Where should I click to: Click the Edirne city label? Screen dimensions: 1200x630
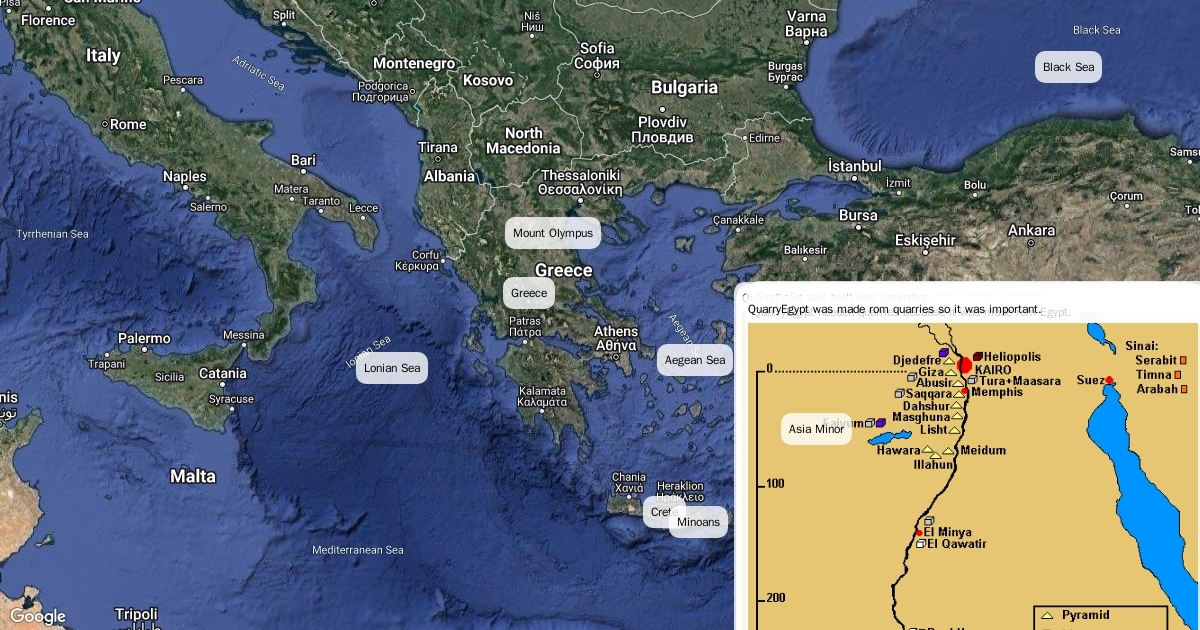pyautogui.click(x=764, y=137)
